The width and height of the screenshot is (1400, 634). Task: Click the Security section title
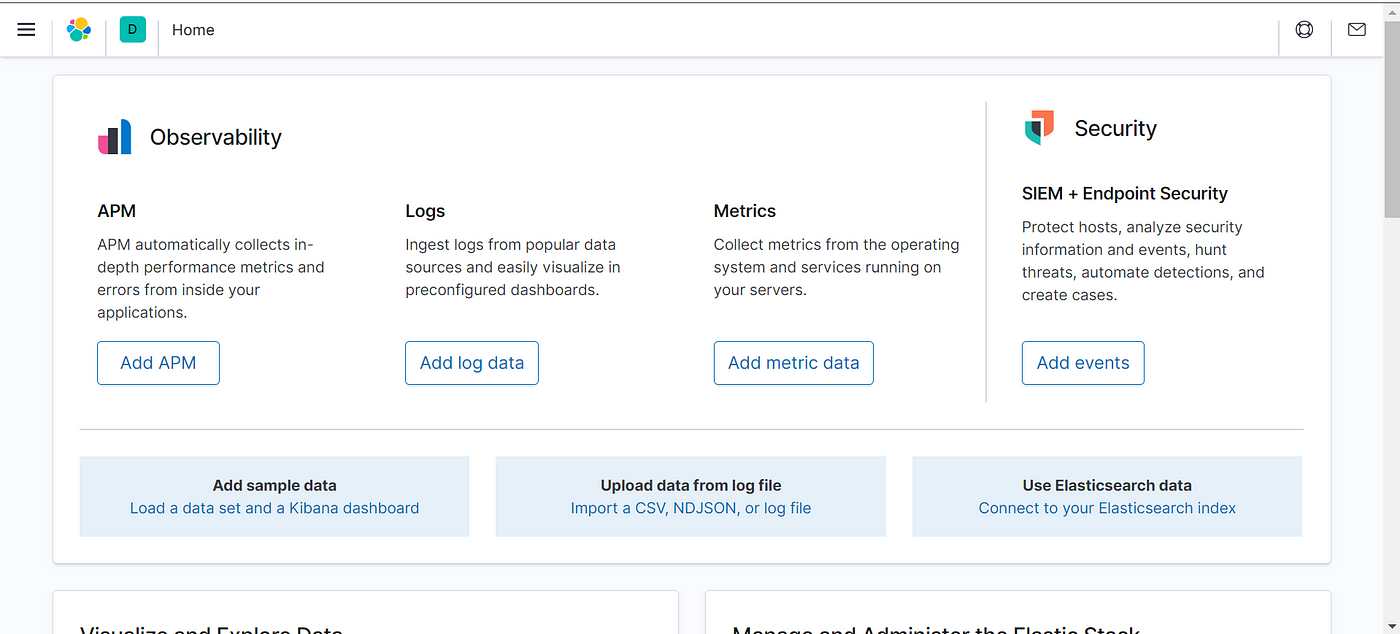[x=1115, y=128]
